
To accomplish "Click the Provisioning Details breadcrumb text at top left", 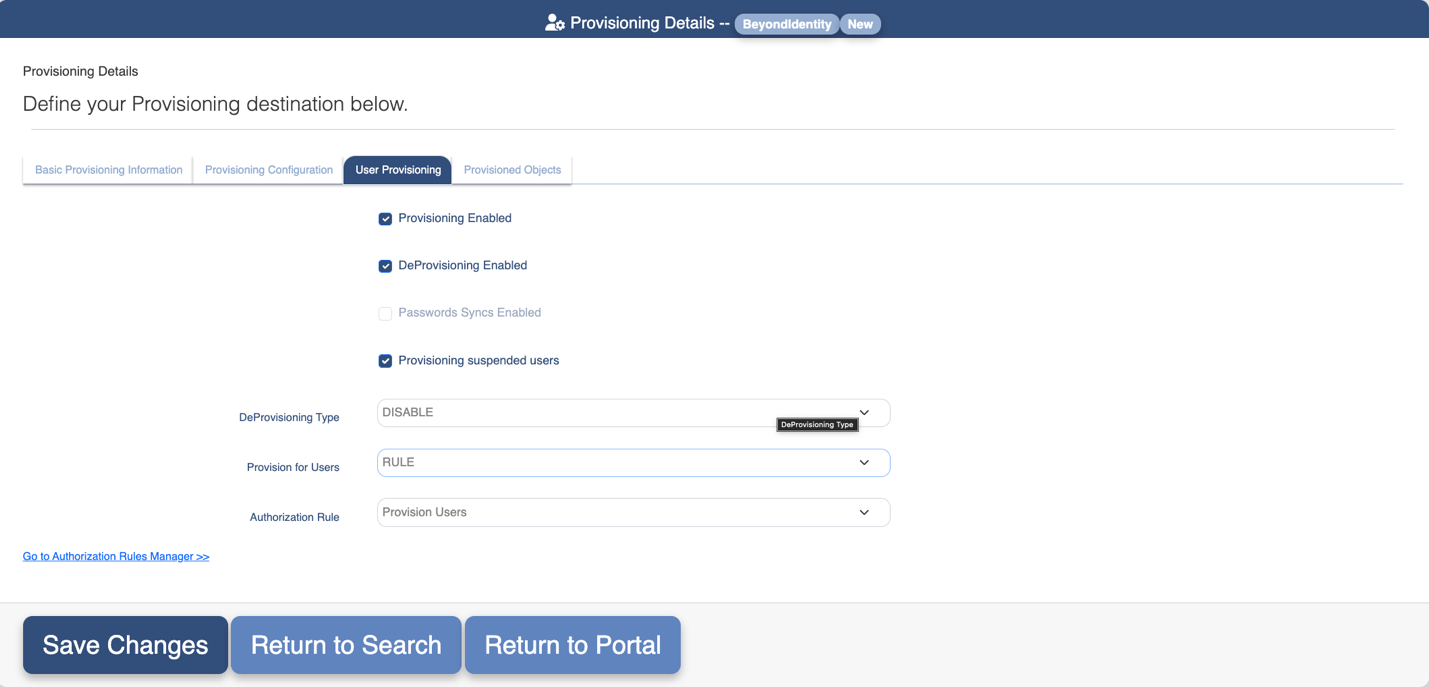I will point(80,71).
